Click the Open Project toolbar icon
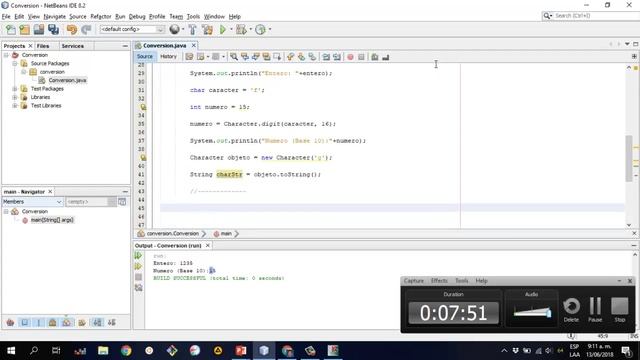640x360 pixels. coord(39,29)
